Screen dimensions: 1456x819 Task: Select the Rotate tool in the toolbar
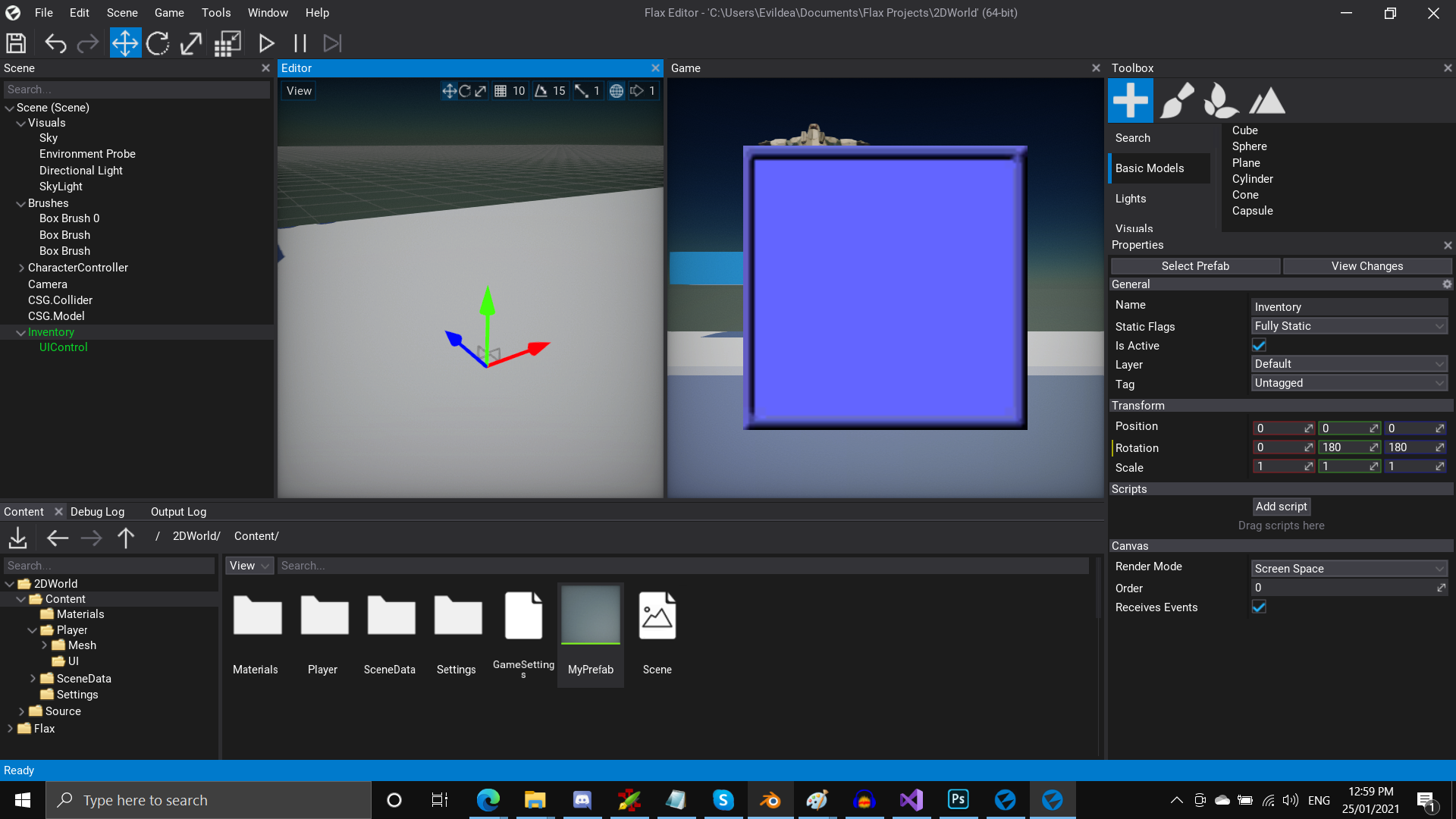158,43
